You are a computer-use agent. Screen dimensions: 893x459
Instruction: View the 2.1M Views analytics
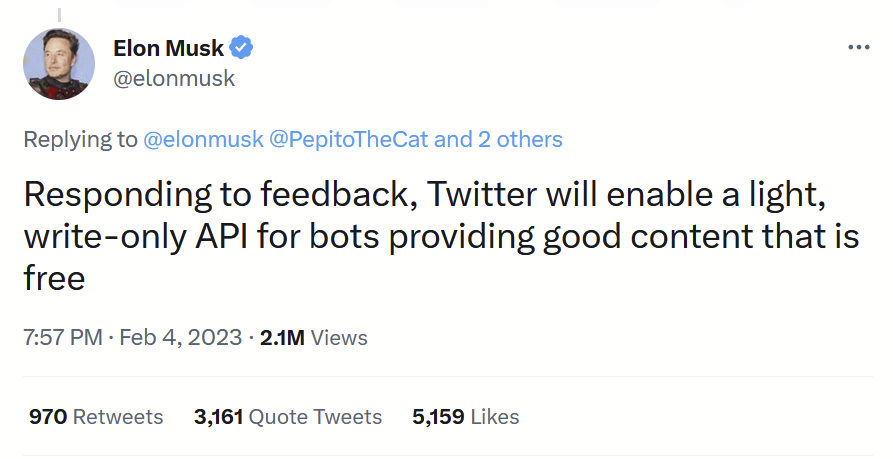(313, 338)
